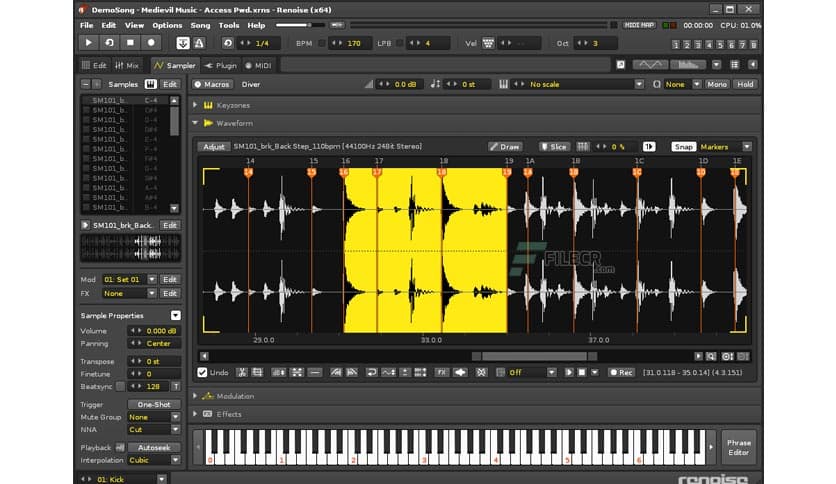Toggle the Hold button
Image resolution: width=836 pixels, height=484 pixels.
point(745,84)
